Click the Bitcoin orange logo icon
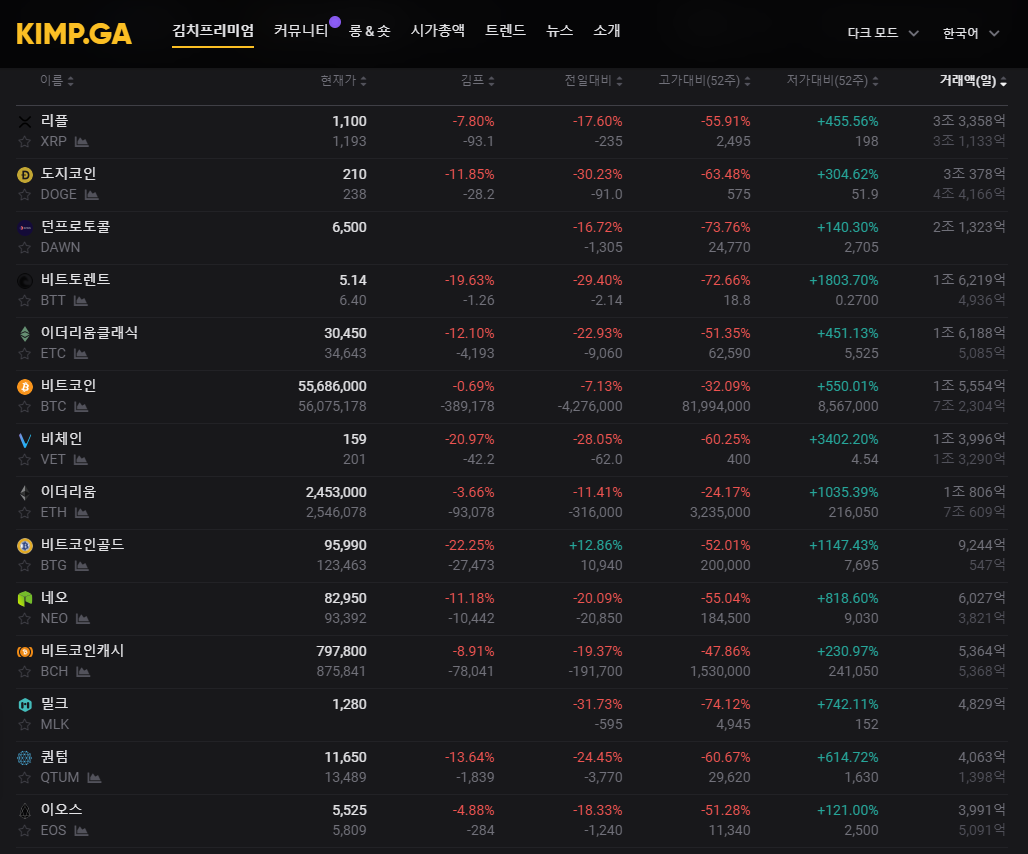 click(25, 387)
